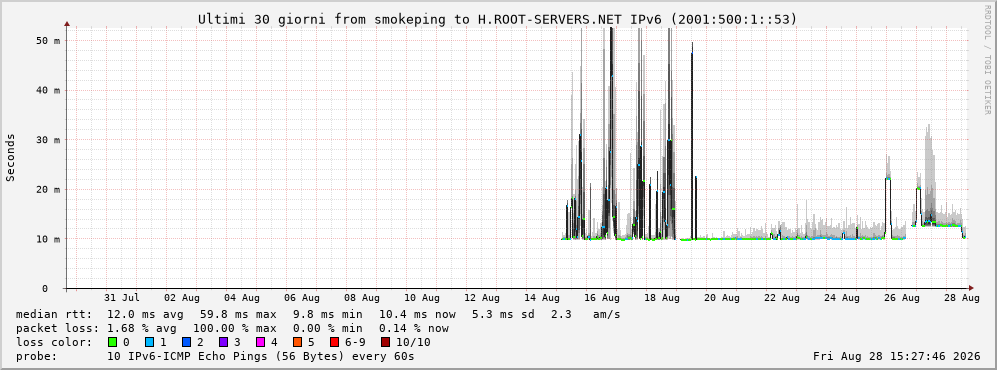
Task: Click the timestamp Fri Aug 28 15:27:46 2026
Action: click(897, 356)
